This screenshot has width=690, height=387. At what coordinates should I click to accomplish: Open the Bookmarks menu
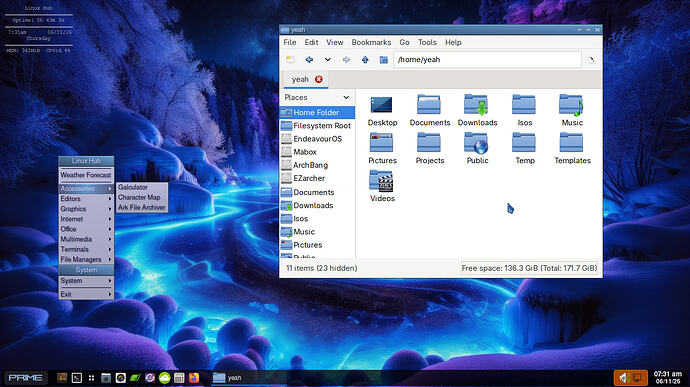371,42
